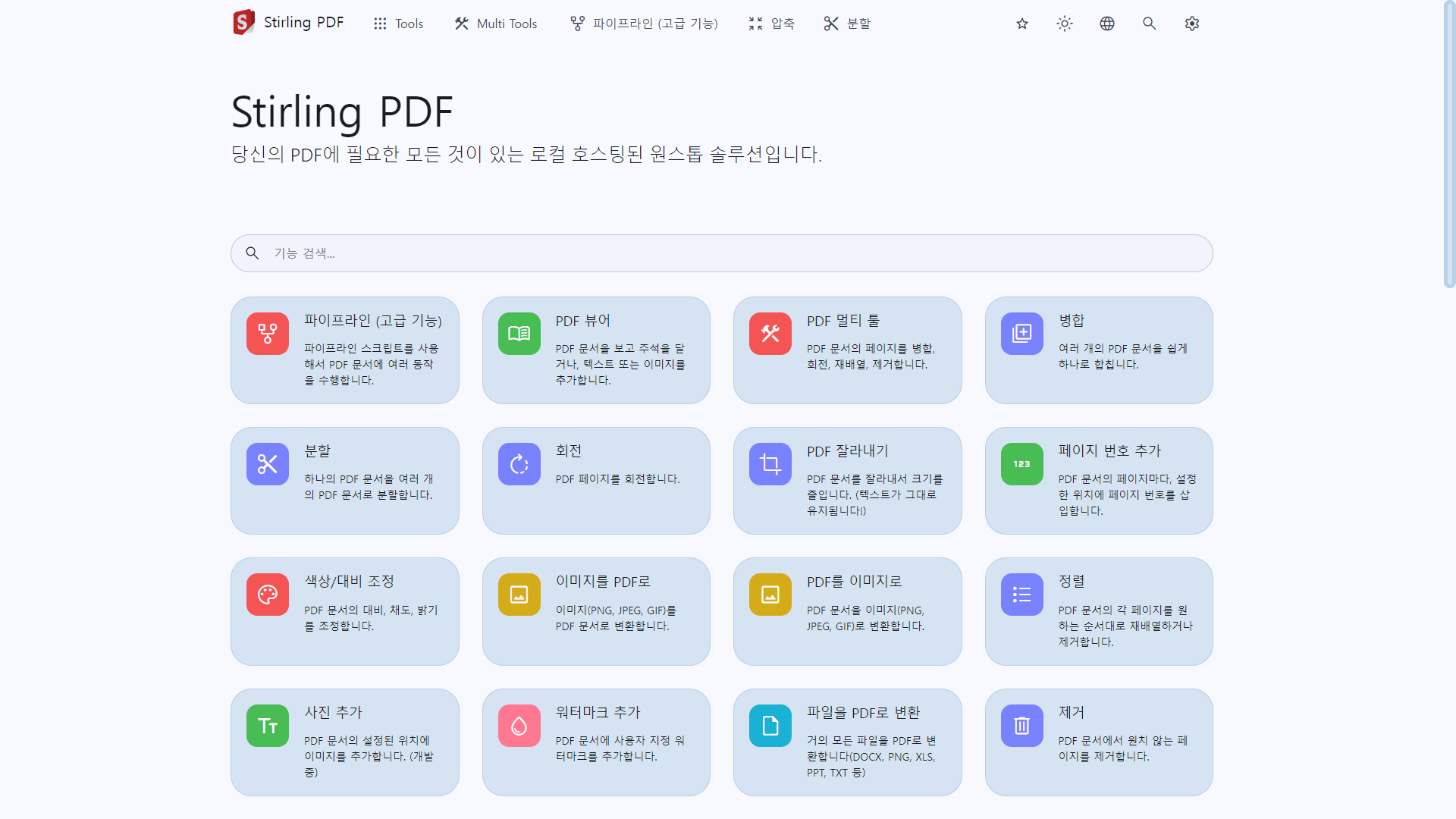This screenshot has height=819, width=1456.
Task: Click the PDF 멀티 툴 wrench icon
Action: pos(770,334)
